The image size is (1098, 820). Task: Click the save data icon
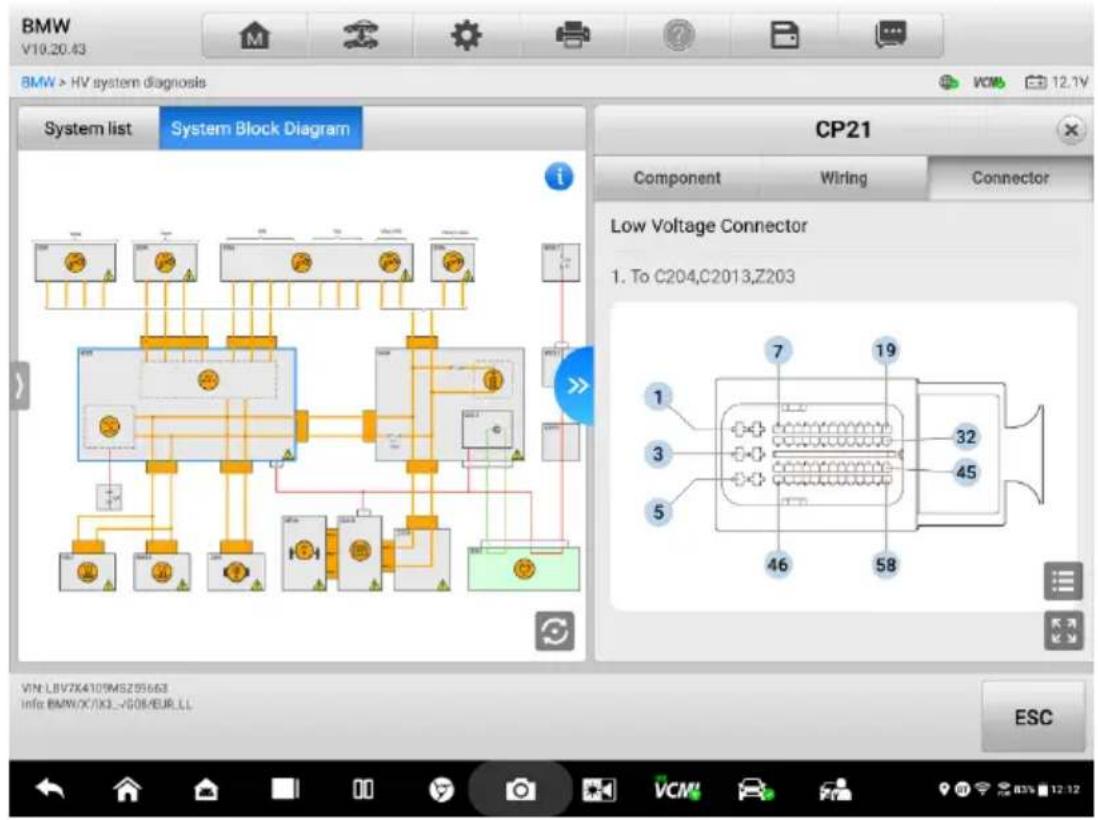(x=784, y=35)
